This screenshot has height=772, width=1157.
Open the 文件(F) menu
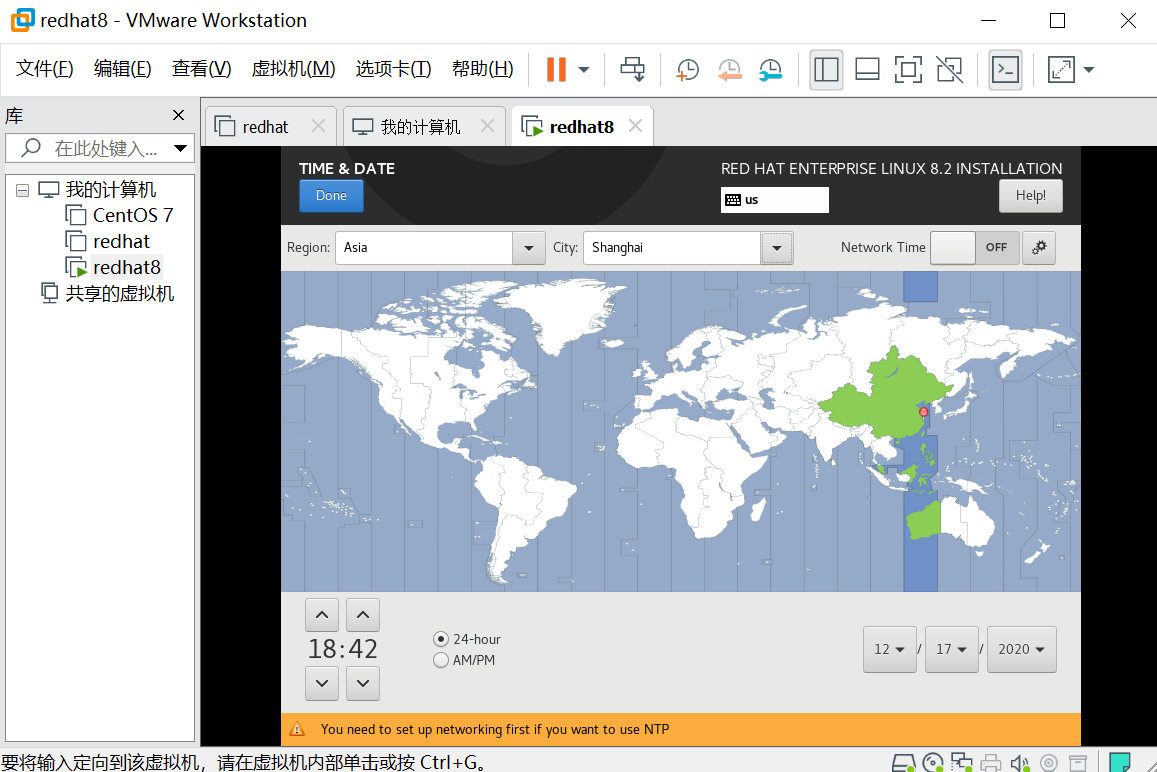(44, 69)
